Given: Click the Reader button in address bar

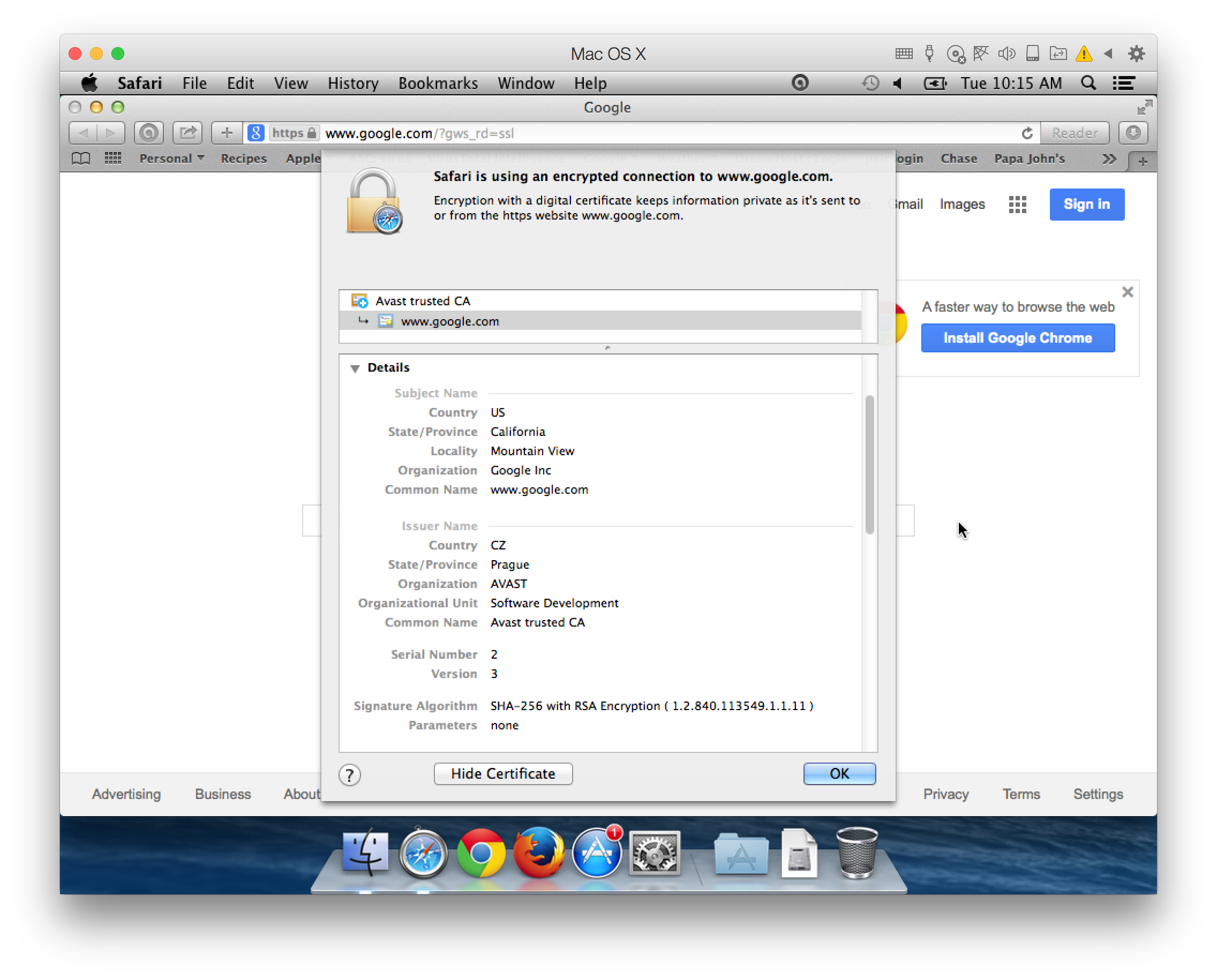Looking at the screenshot, I should coord(1074,133).
